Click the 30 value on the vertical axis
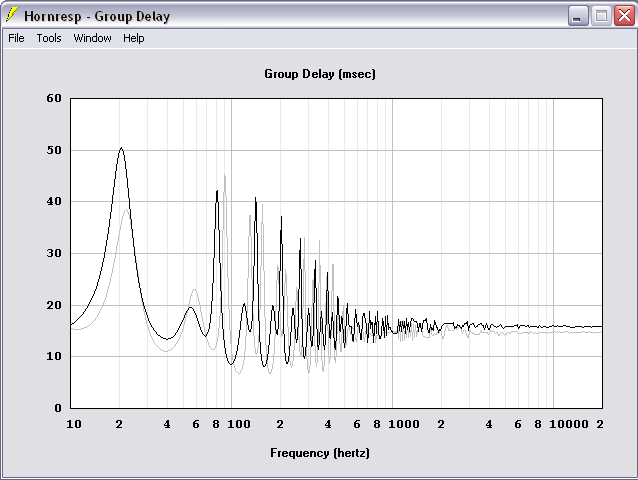This screenshot has width=638, height=480. tap(54, 253)
